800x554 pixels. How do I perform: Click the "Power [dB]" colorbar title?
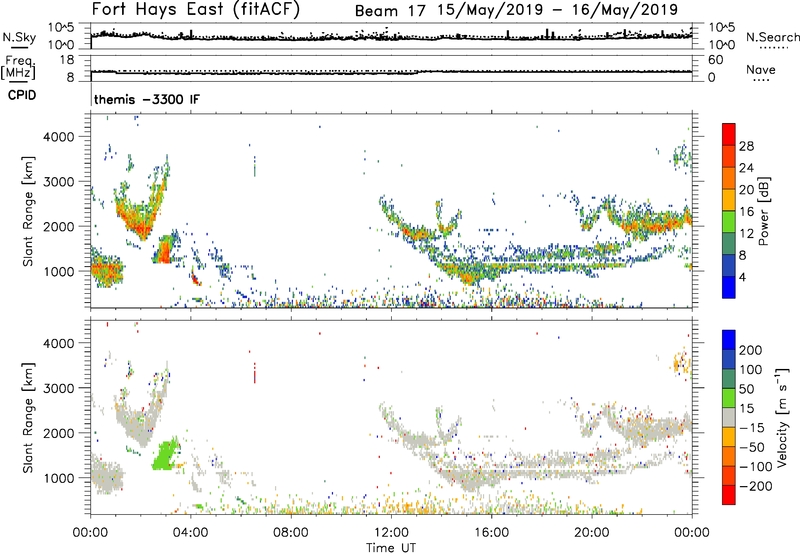coord(764,211)
